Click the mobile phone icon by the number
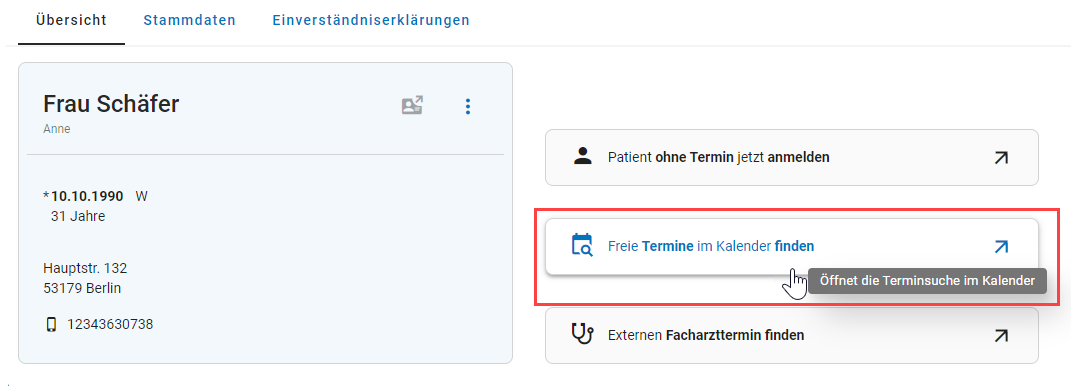 coord(51,325)
